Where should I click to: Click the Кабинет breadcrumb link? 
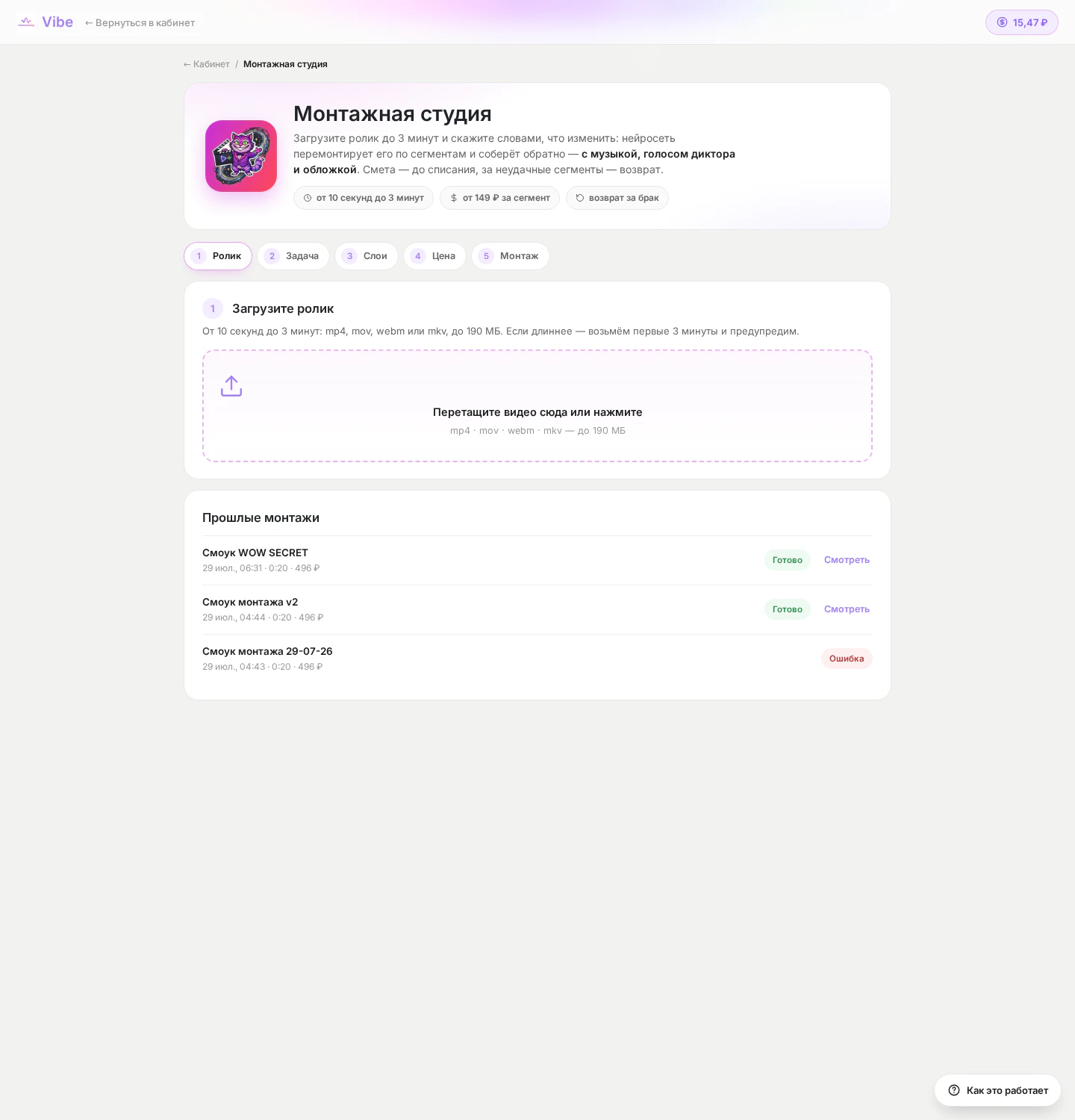tap(207, 64)
